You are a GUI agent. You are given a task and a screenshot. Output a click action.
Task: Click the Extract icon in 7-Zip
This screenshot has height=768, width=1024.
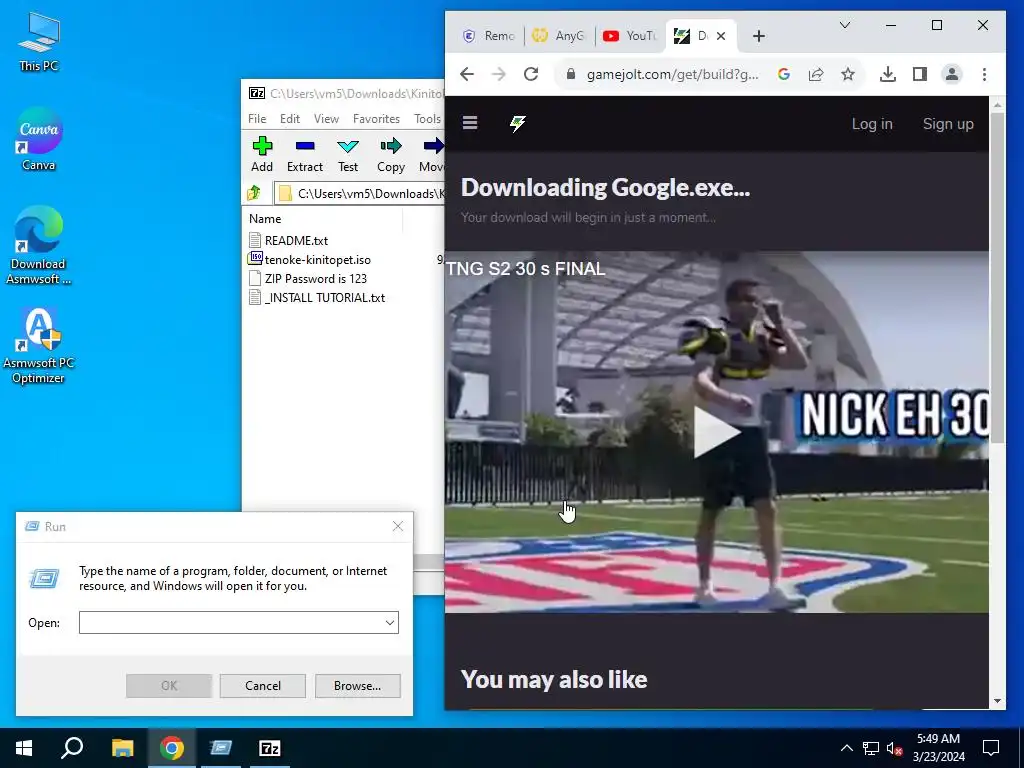click(305, 154)
